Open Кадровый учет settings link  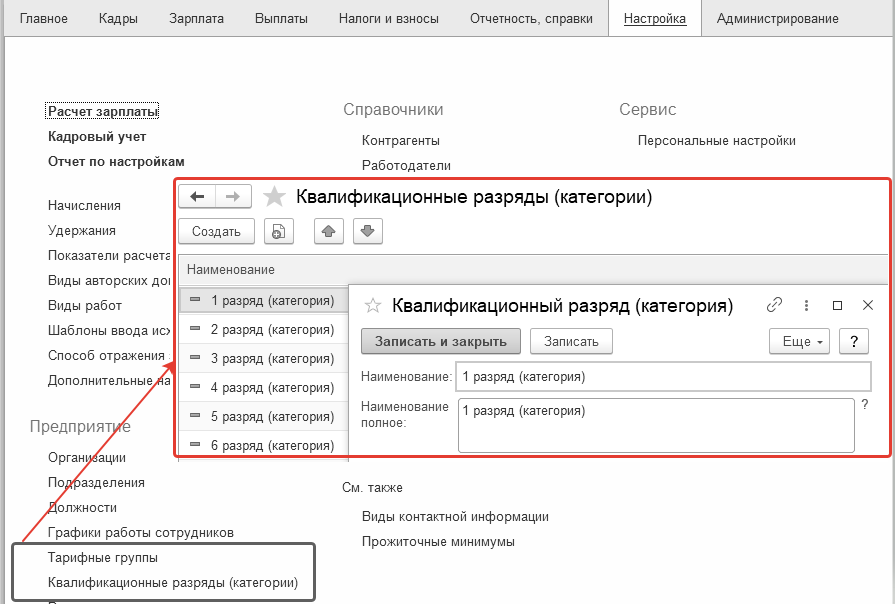(x=97, y=136)
